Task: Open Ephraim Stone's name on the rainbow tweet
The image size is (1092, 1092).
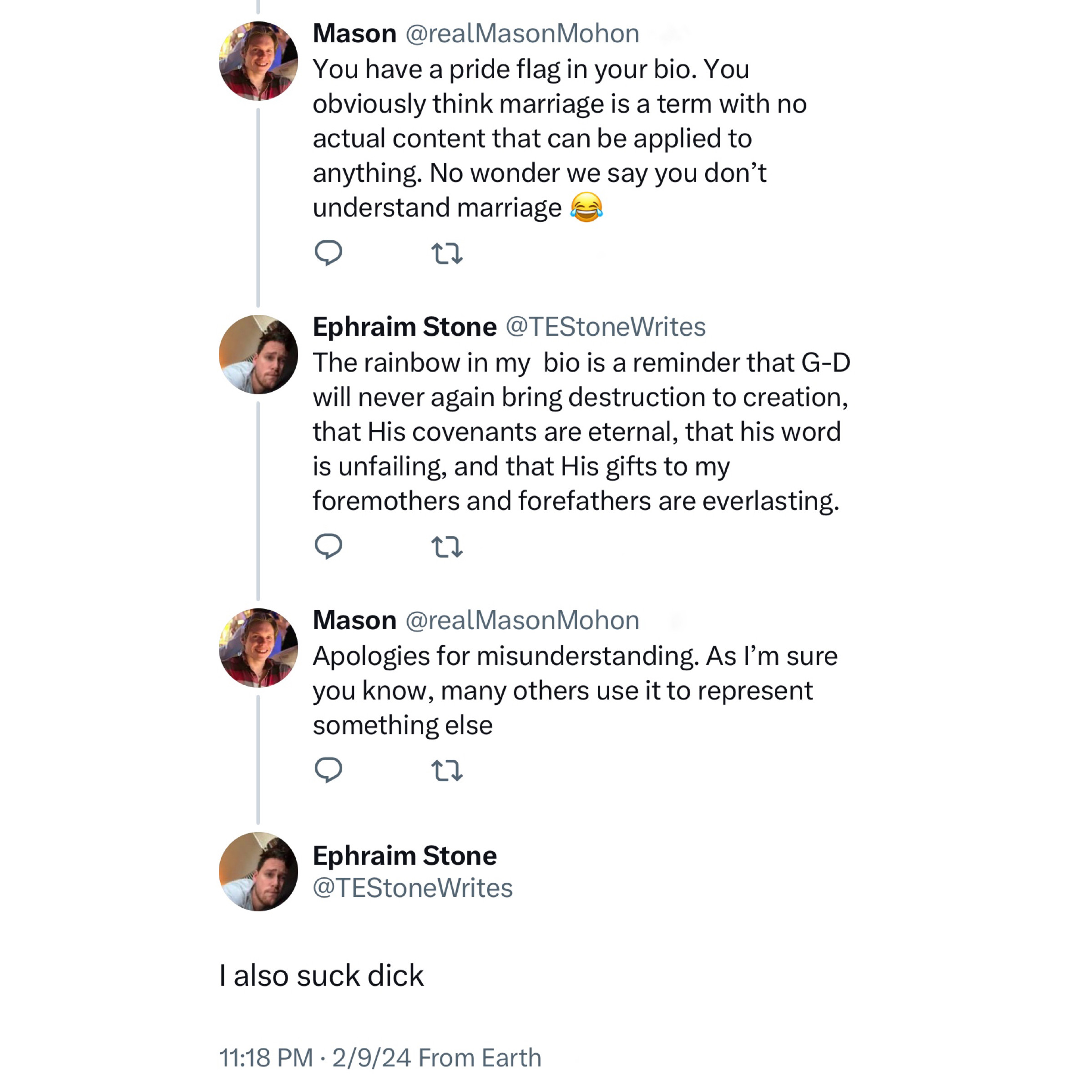Action: (404, 327)
